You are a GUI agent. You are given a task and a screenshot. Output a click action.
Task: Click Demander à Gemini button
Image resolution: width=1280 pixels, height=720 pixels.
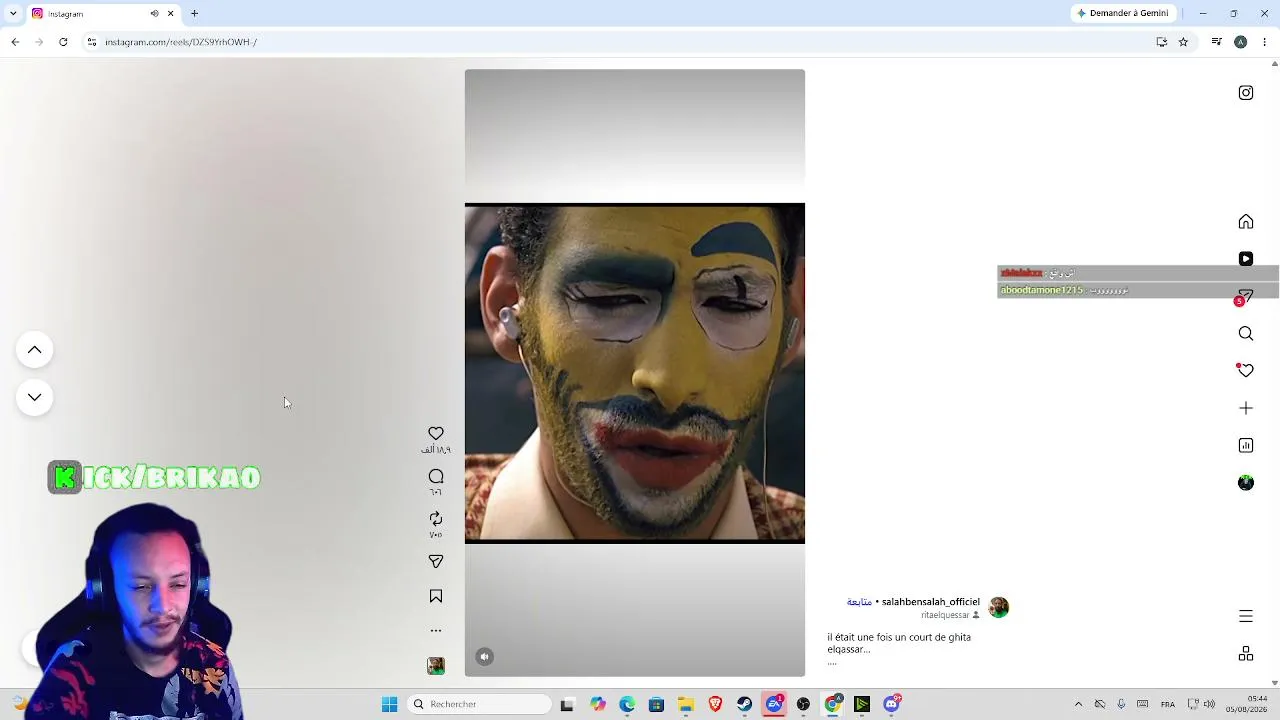click(1122, 13)
